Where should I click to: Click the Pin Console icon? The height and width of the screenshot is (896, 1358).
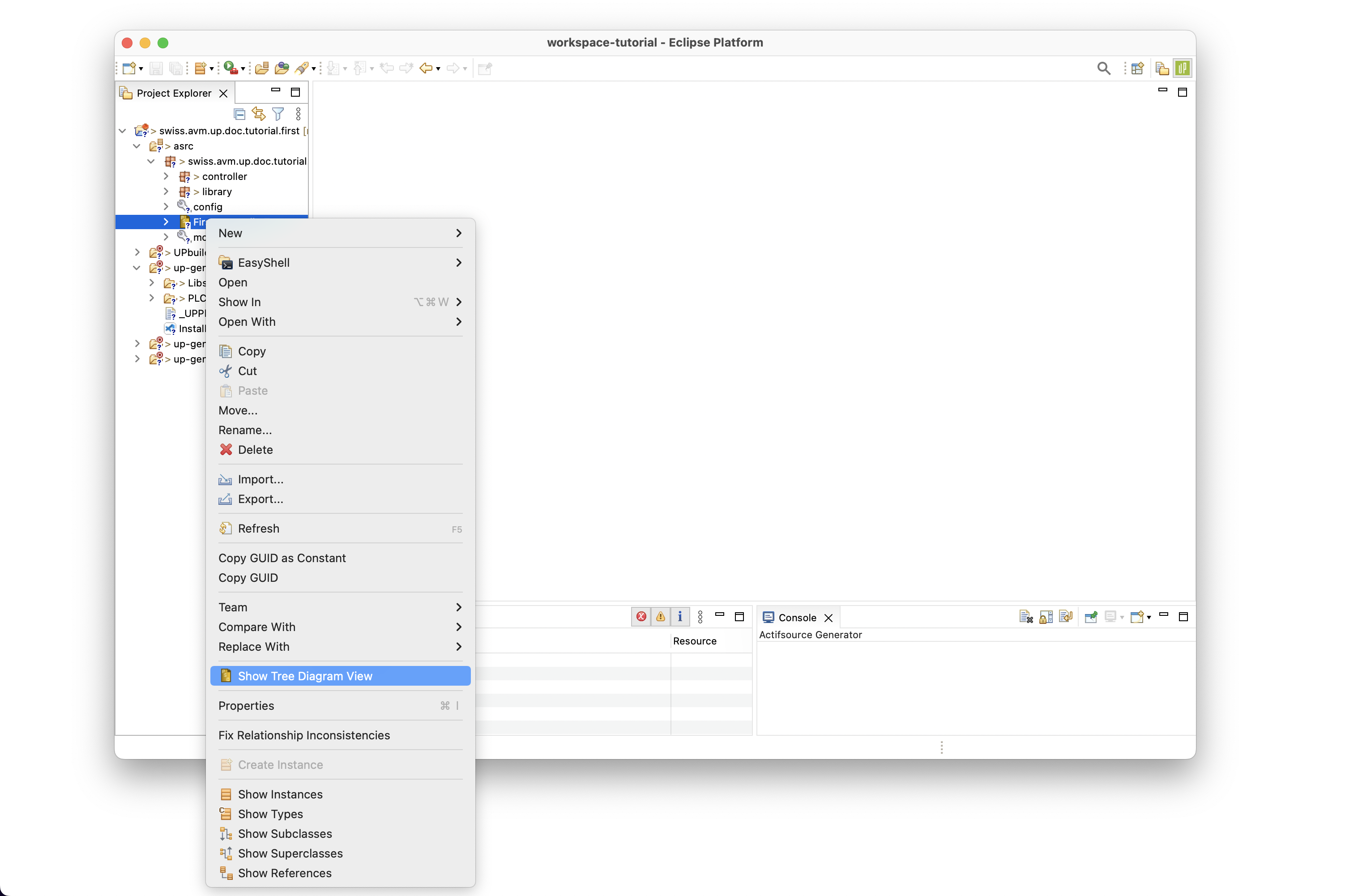(1091, 617)
